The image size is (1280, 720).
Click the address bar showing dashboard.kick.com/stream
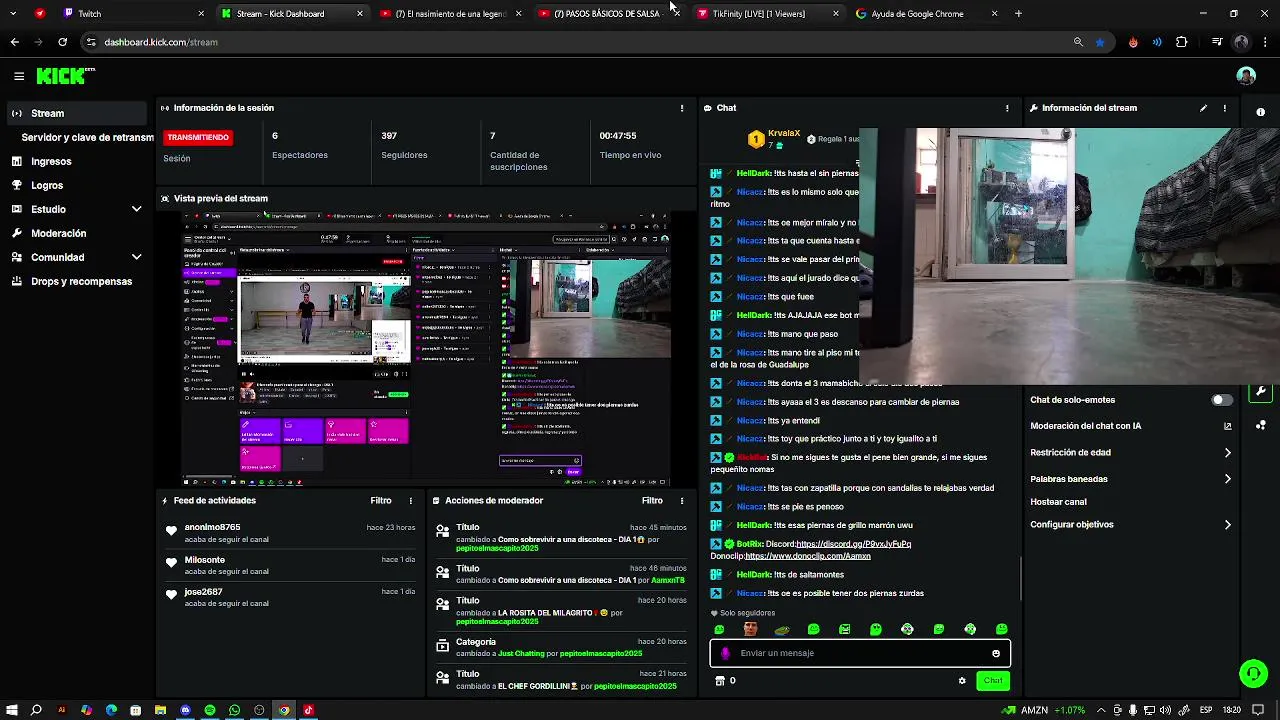click(580, 42)
